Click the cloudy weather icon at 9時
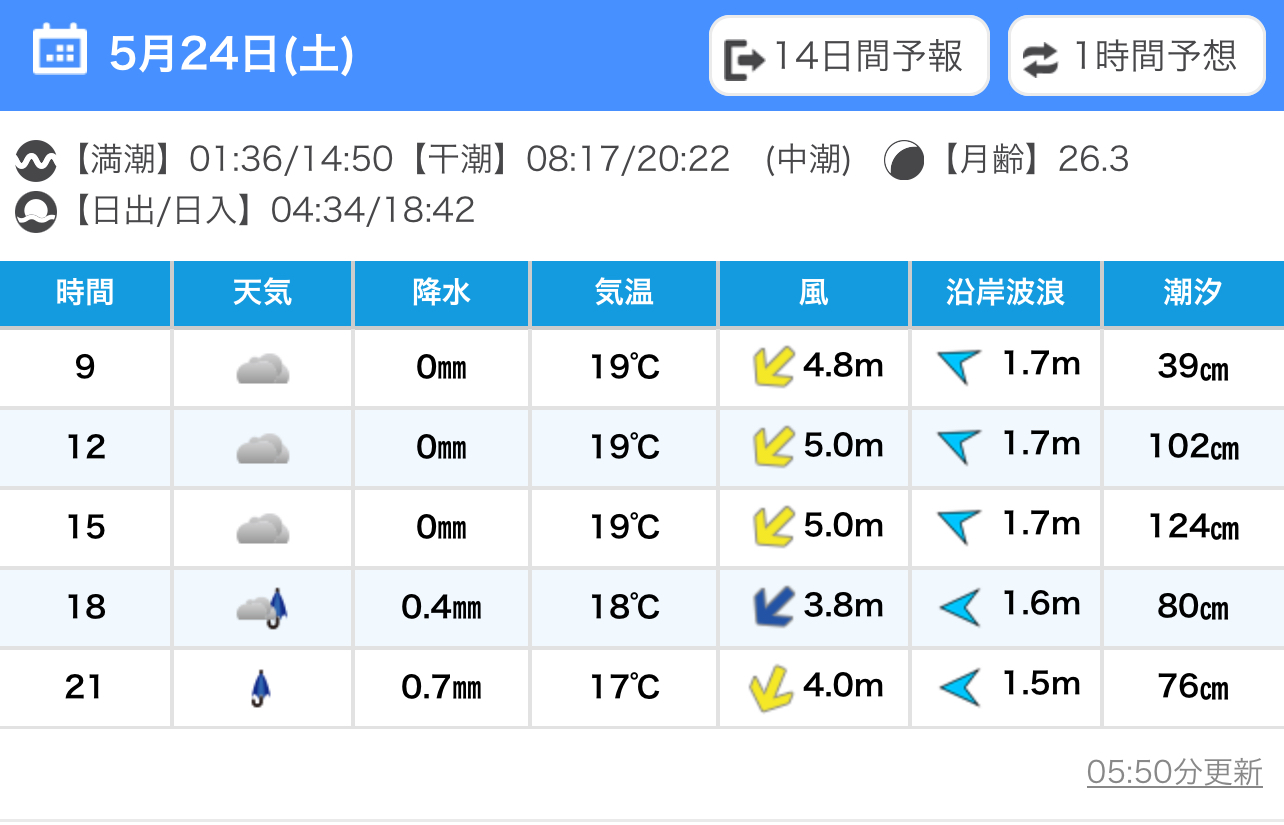The height and width of the screenshot is (825, 1284). coord(262,369)
